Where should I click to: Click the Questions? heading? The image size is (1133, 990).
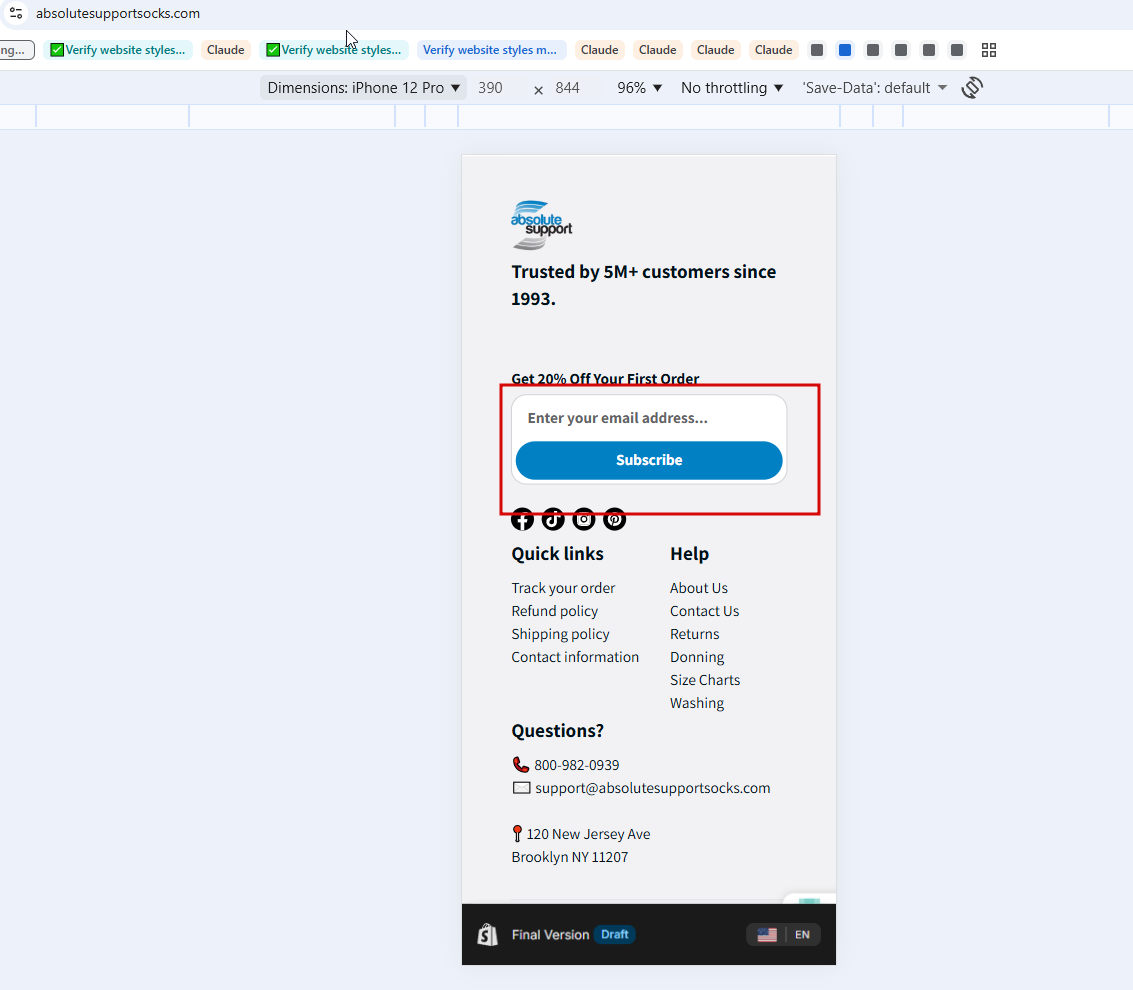click(557, 731)
